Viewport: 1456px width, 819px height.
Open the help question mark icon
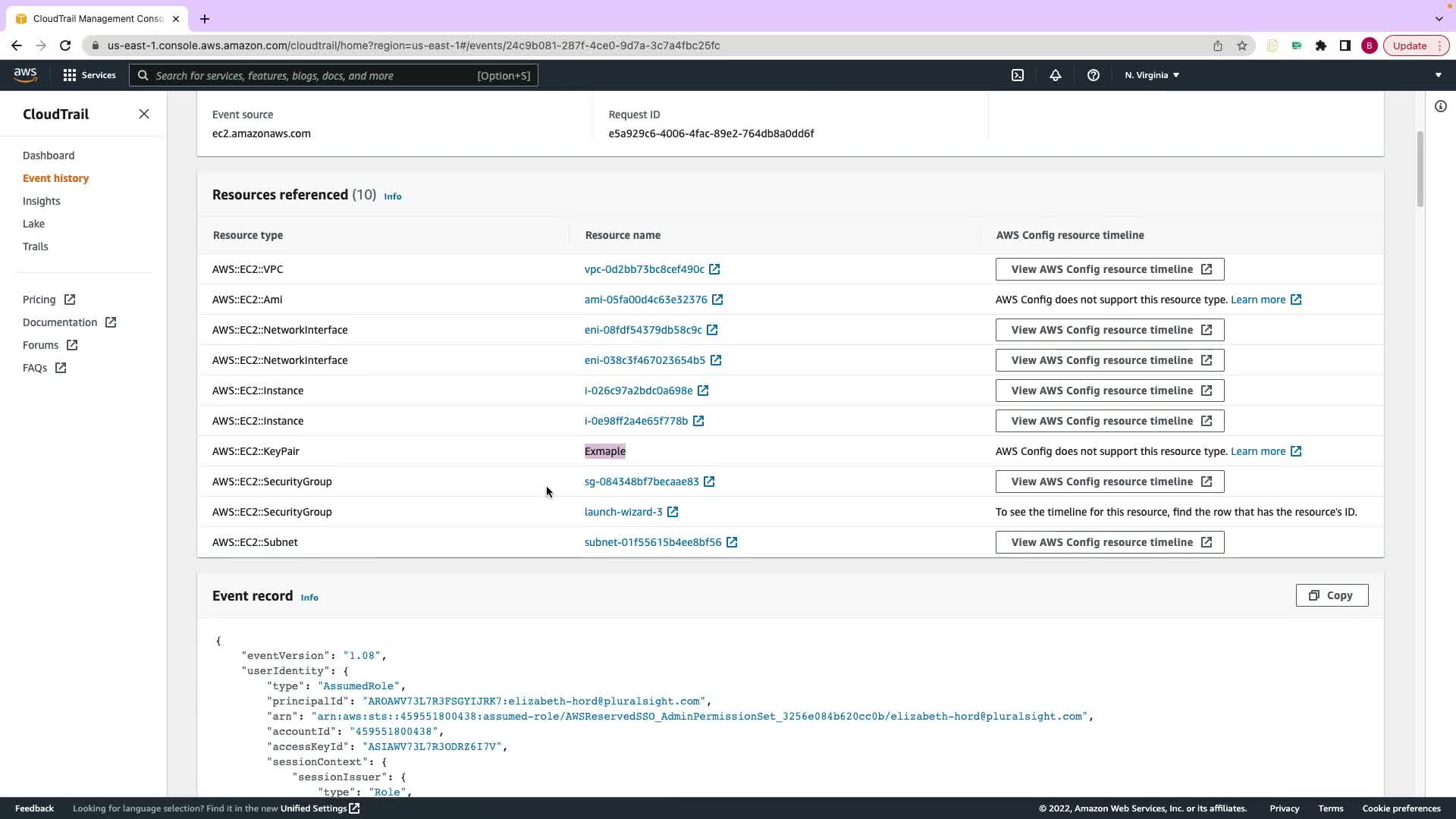(1093, 75)
